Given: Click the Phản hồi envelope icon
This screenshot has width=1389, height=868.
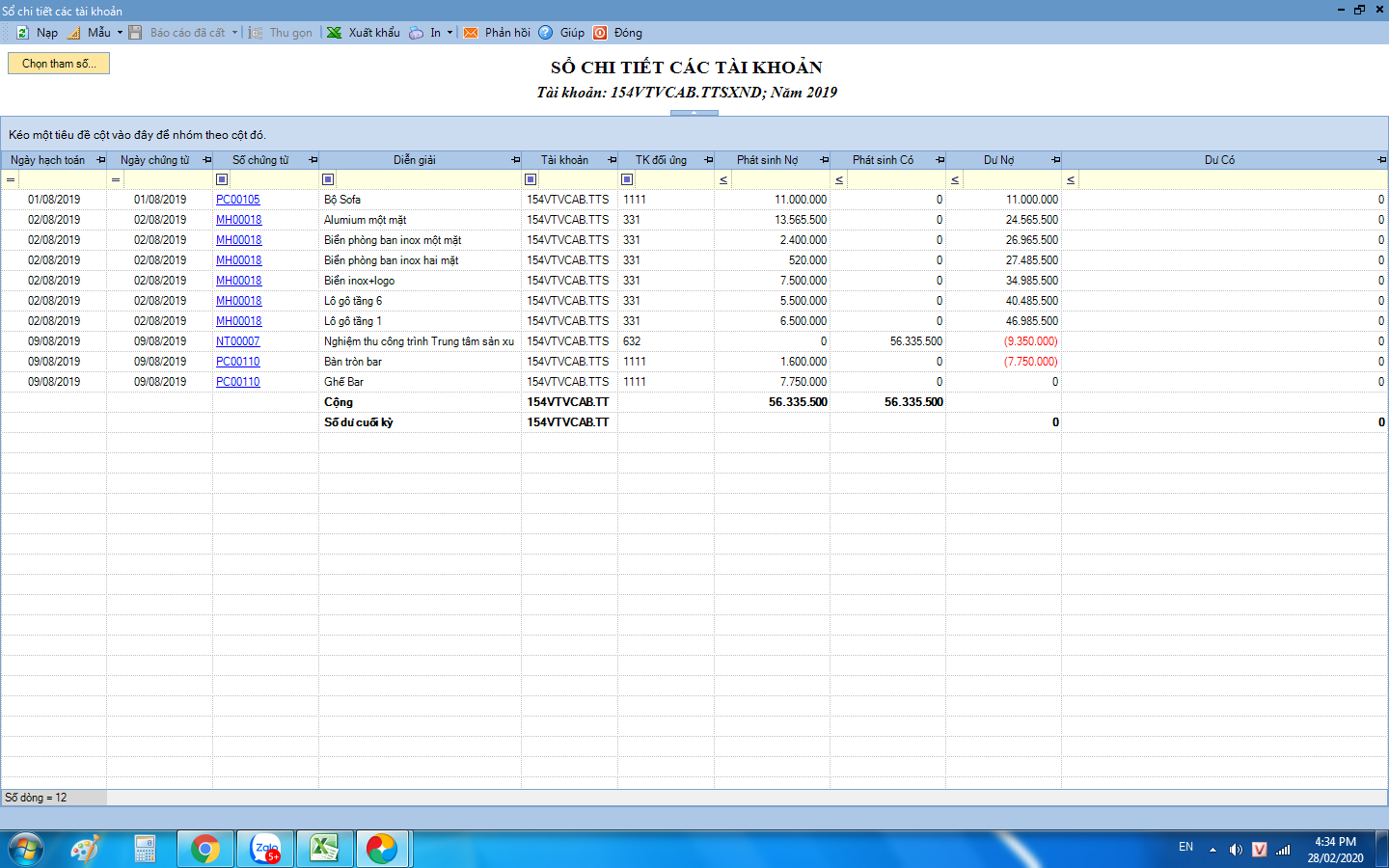Looking at the screenshot, I should 471,33.
